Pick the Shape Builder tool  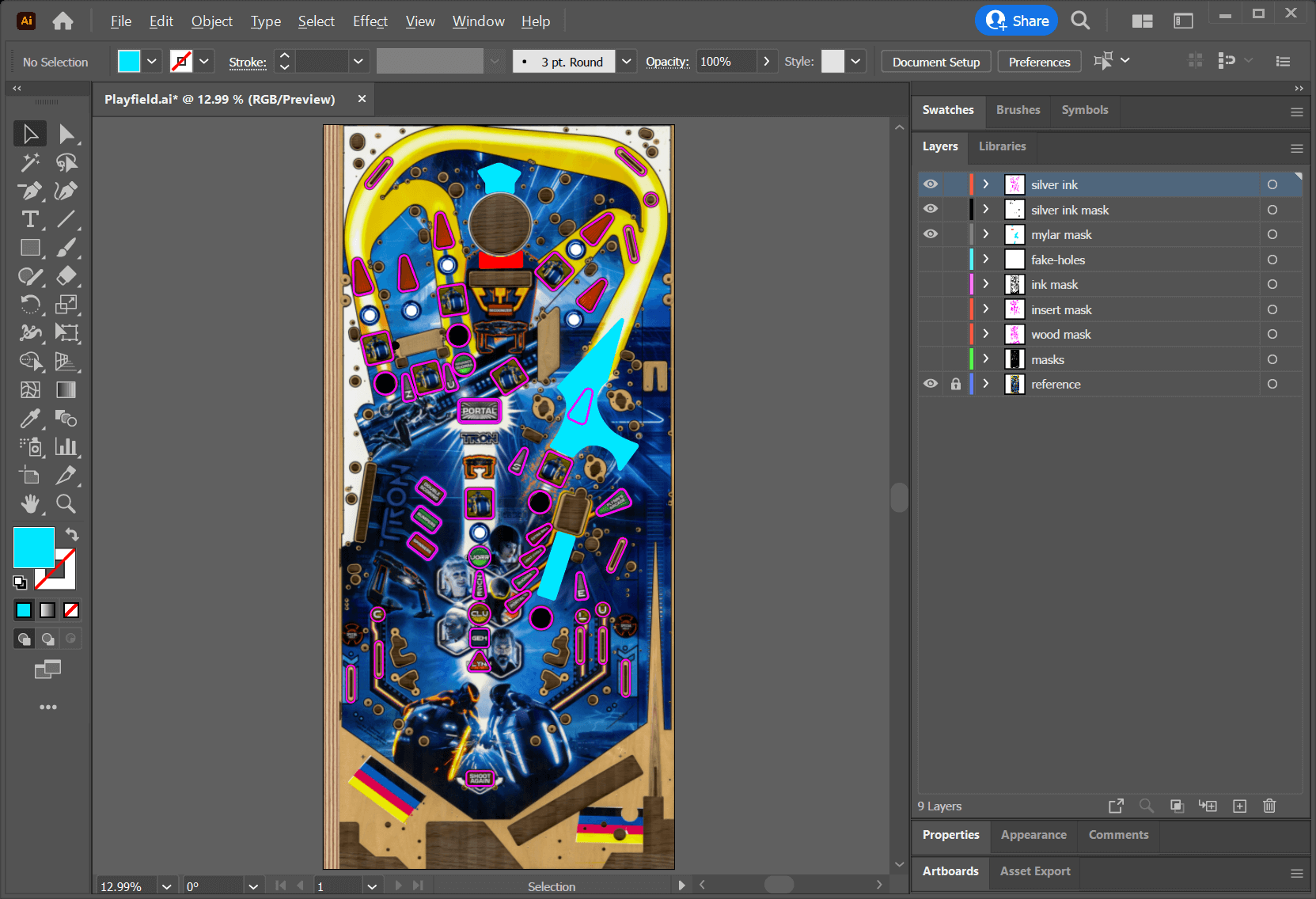point(30,362)
